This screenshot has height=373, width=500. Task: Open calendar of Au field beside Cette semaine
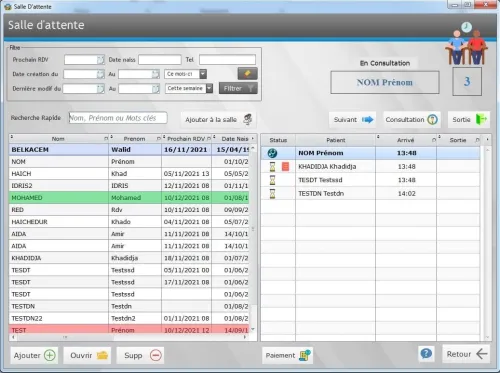coord(155,89)
